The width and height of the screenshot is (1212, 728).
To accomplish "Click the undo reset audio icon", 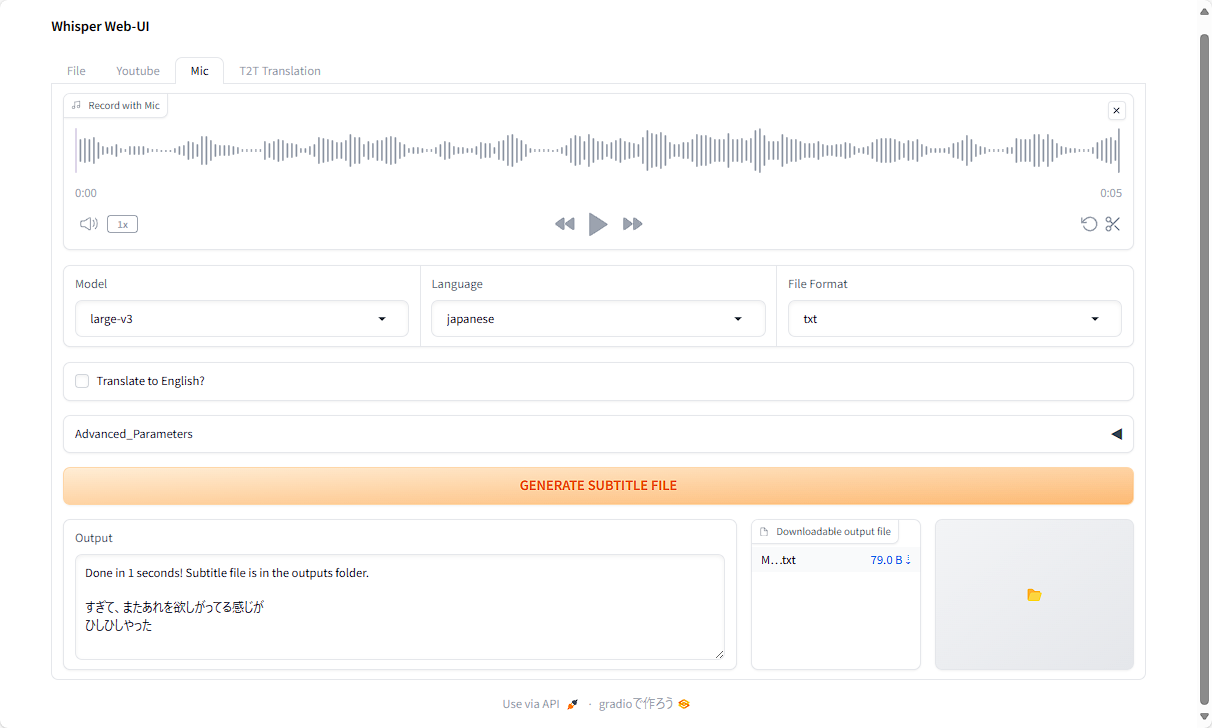I will click(1089, 224).
